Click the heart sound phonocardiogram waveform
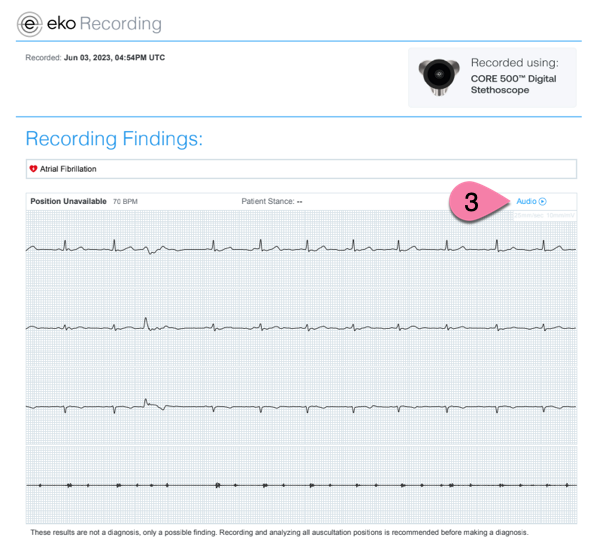Viewport: 600px width, 547px height. (x=301, y=485)
